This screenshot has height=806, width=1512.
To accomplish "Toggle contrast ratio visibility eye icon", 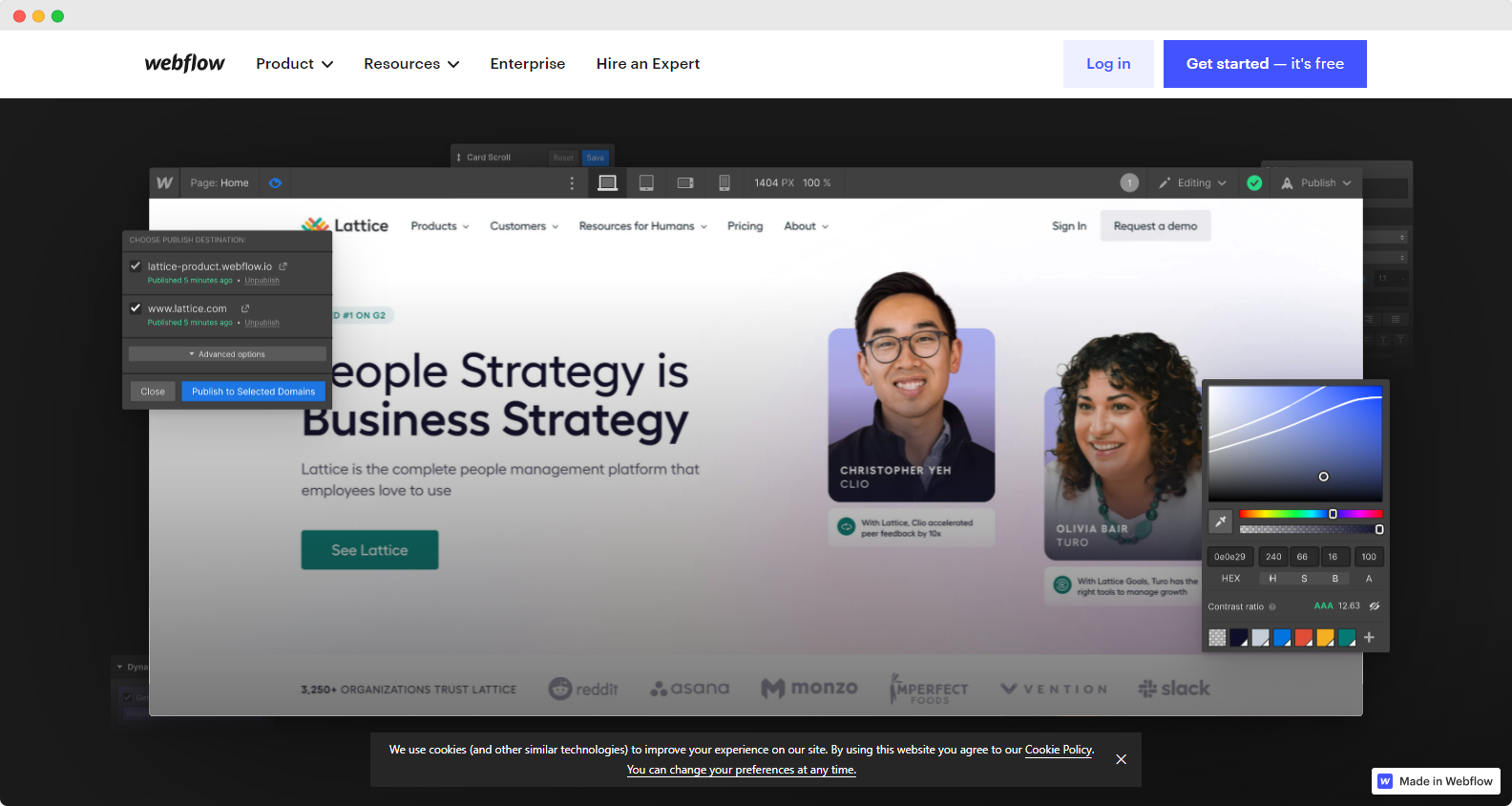I will 1375,606.
